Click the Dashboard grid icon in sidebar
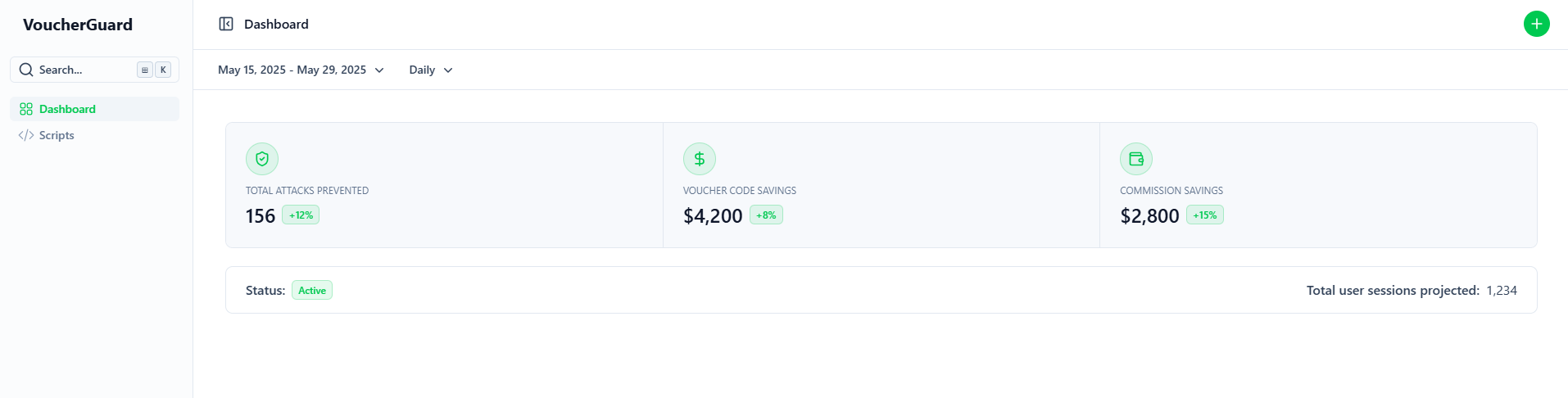 click(26, 109)
